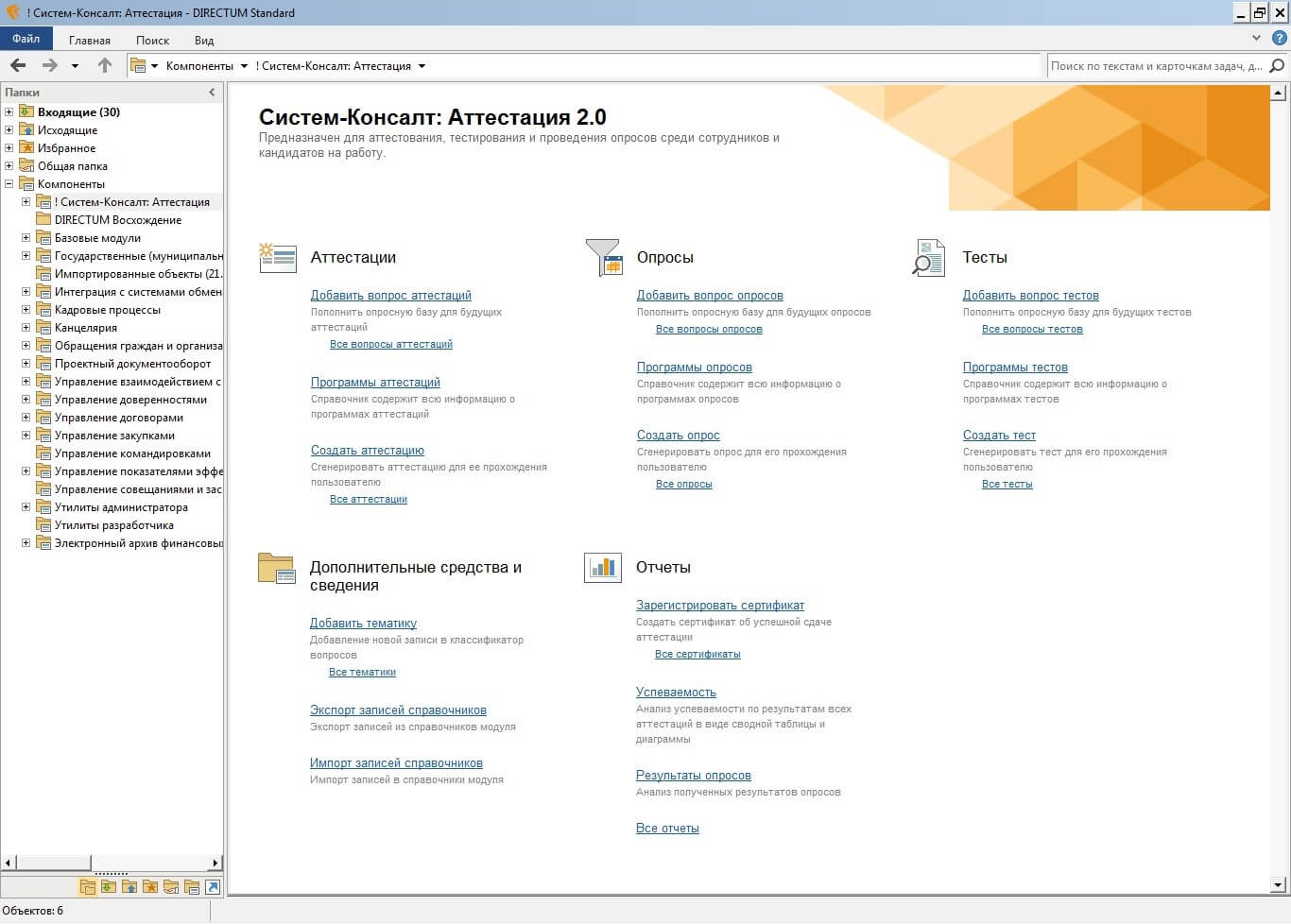Collapse the ribbon chevron near help
This screenshot has width=1291, height=924.
(1256, 38)
